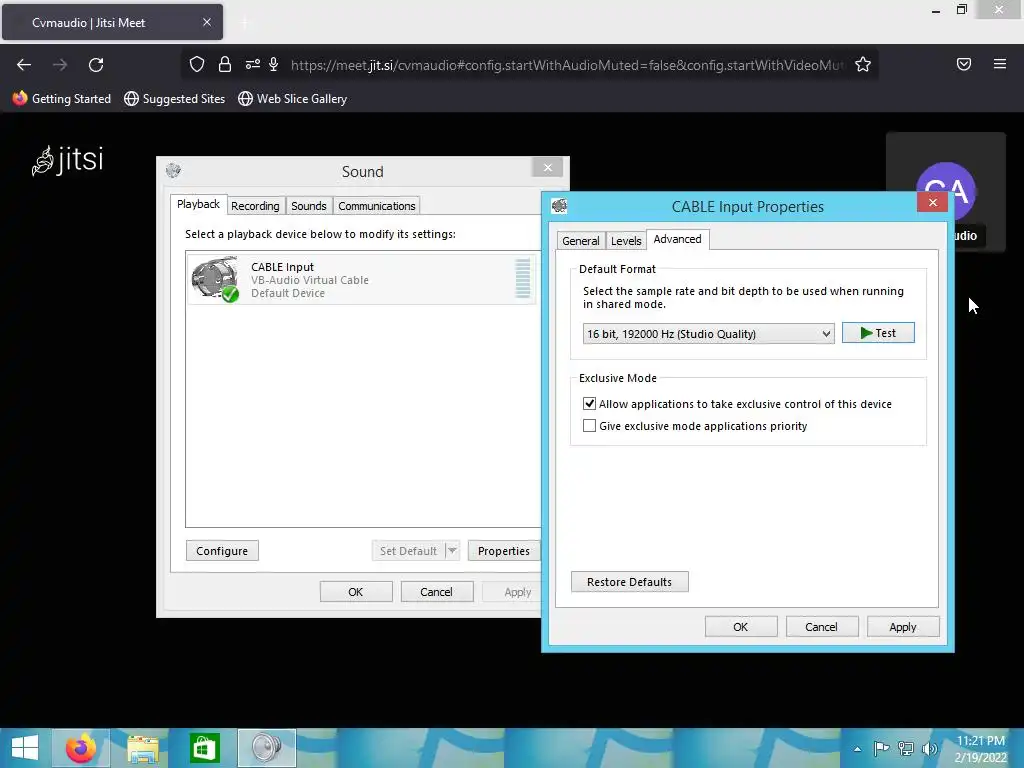Go back using browser back arrow

(24, 65)
